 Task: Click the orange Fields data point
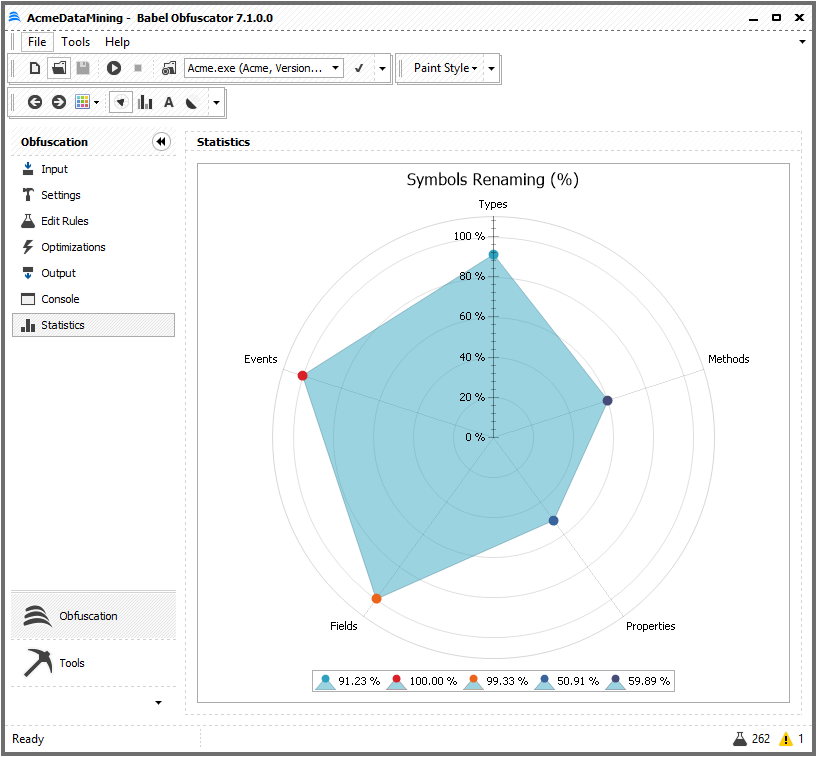click(376, 598)
